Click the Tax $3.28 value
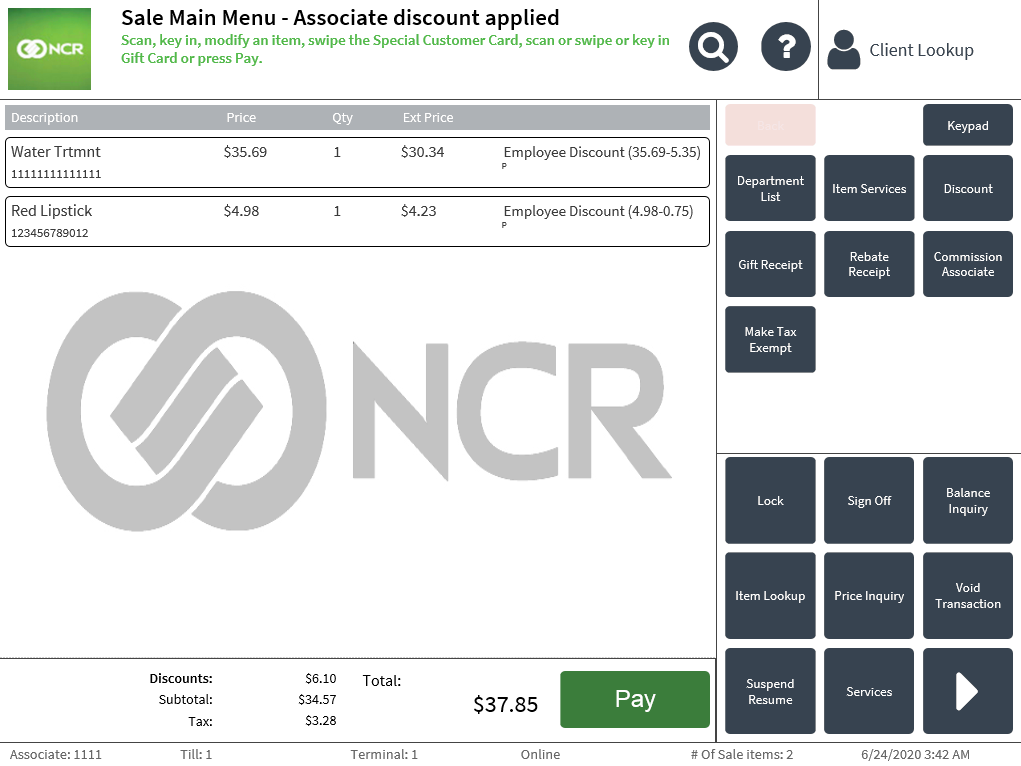This screenshot has width=1021, height=766. click(x=320, y=720)
